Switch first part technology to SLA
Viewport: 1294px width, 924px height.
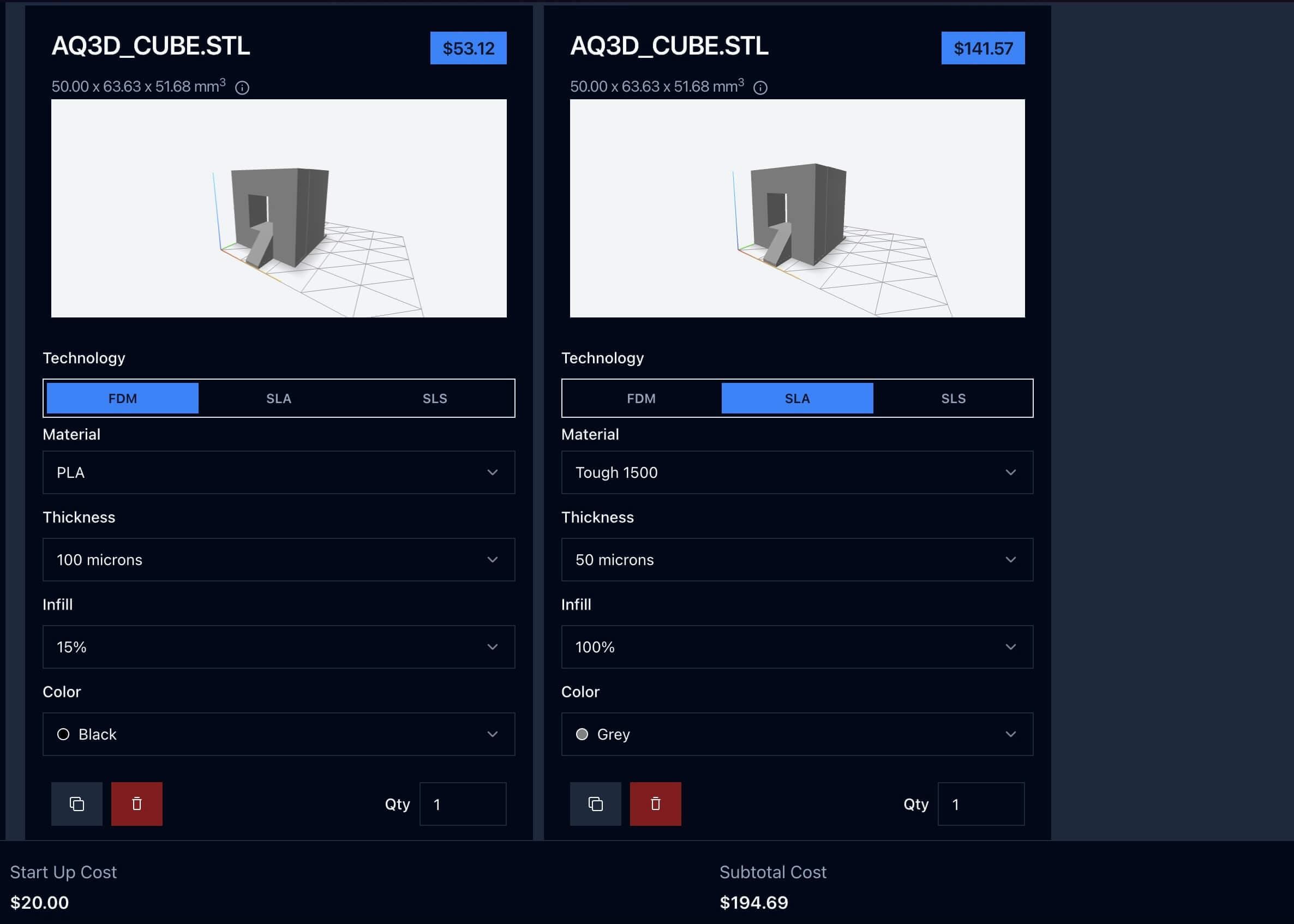pyautogui.click(x=278, y=398)
